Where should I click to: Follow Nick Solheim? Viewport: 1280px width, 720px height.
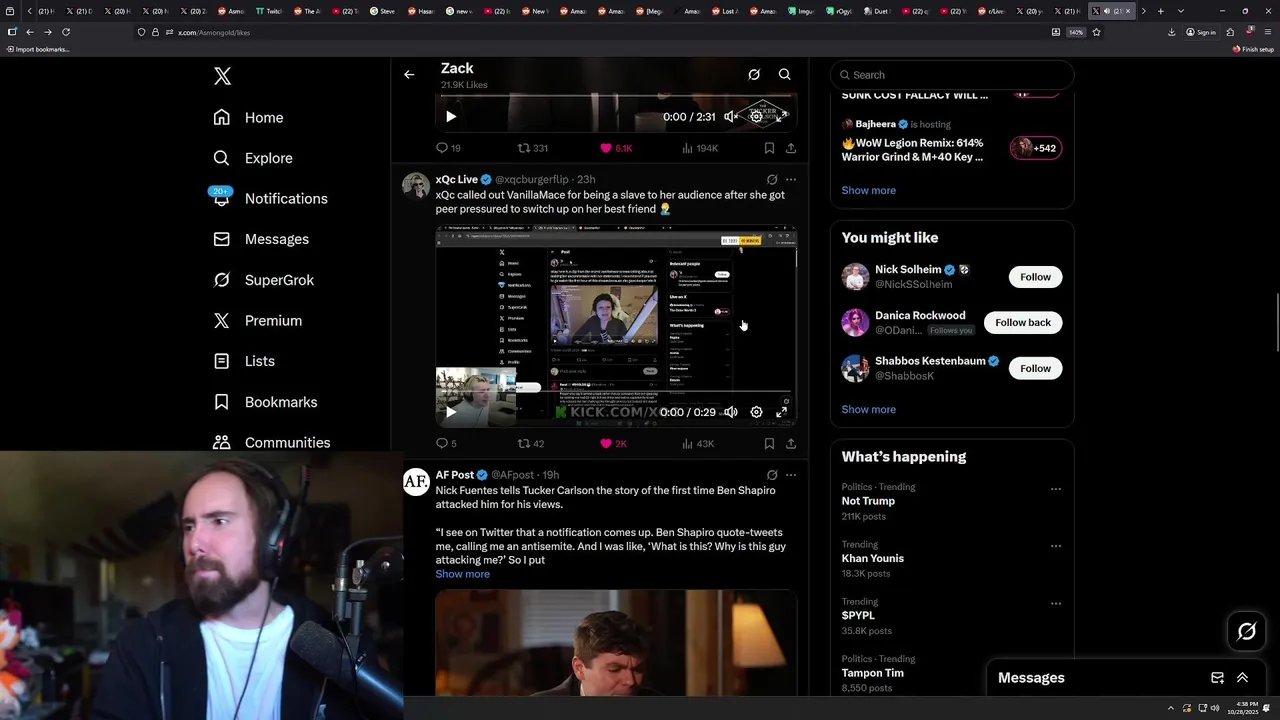pyautogui.click(x=1035, y=277)
